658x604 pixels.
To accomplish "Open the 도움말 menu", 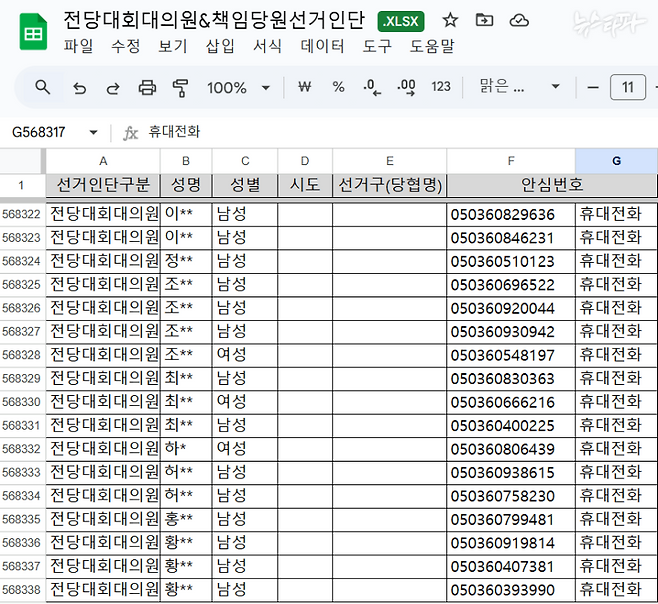I will pos(432,46).
